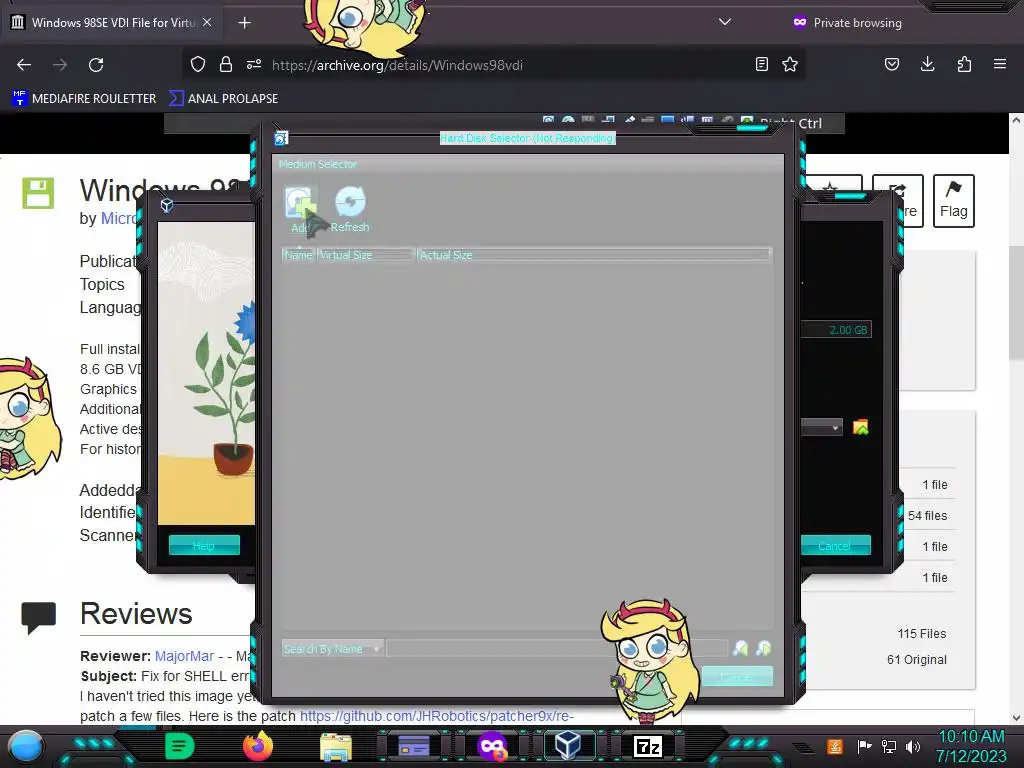
Task: Toggle reader view icon
Action: (x=761, y=64)
